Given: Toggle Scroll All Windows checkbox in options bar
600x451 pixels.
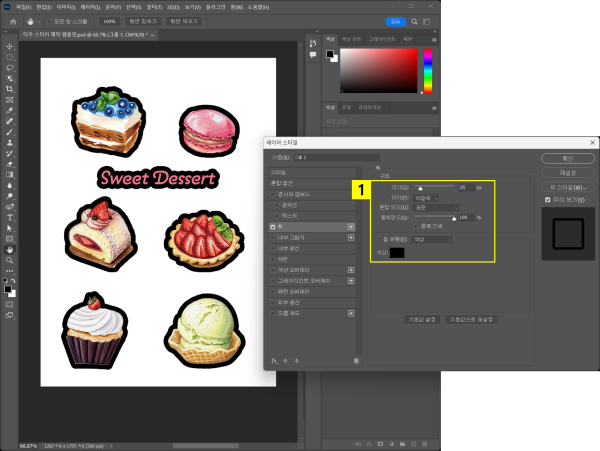Looking at the screenshot, I should tap(49, 21).
